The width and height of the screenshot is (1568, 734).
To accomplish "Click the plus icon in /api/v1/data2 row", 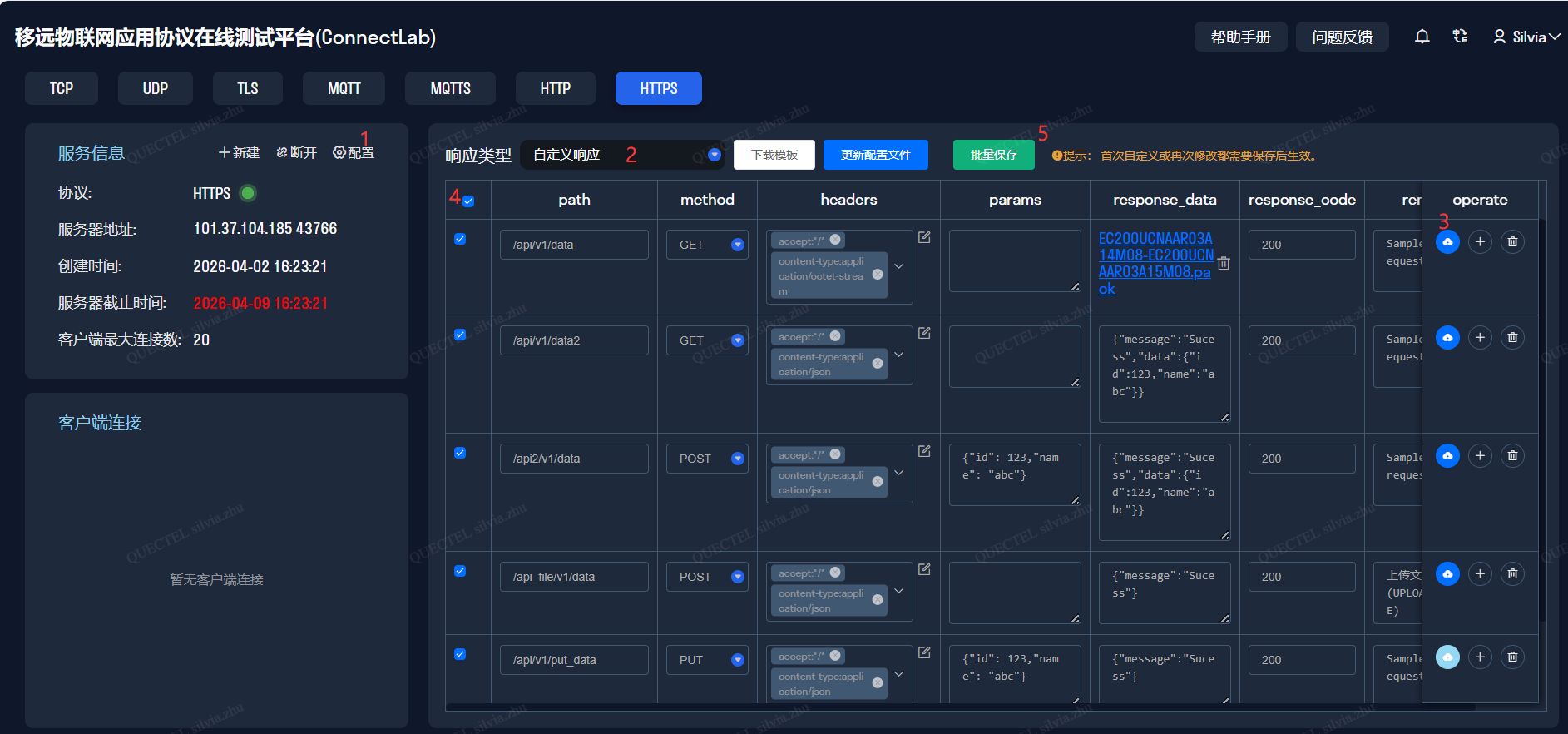I will click(1480, 338).
